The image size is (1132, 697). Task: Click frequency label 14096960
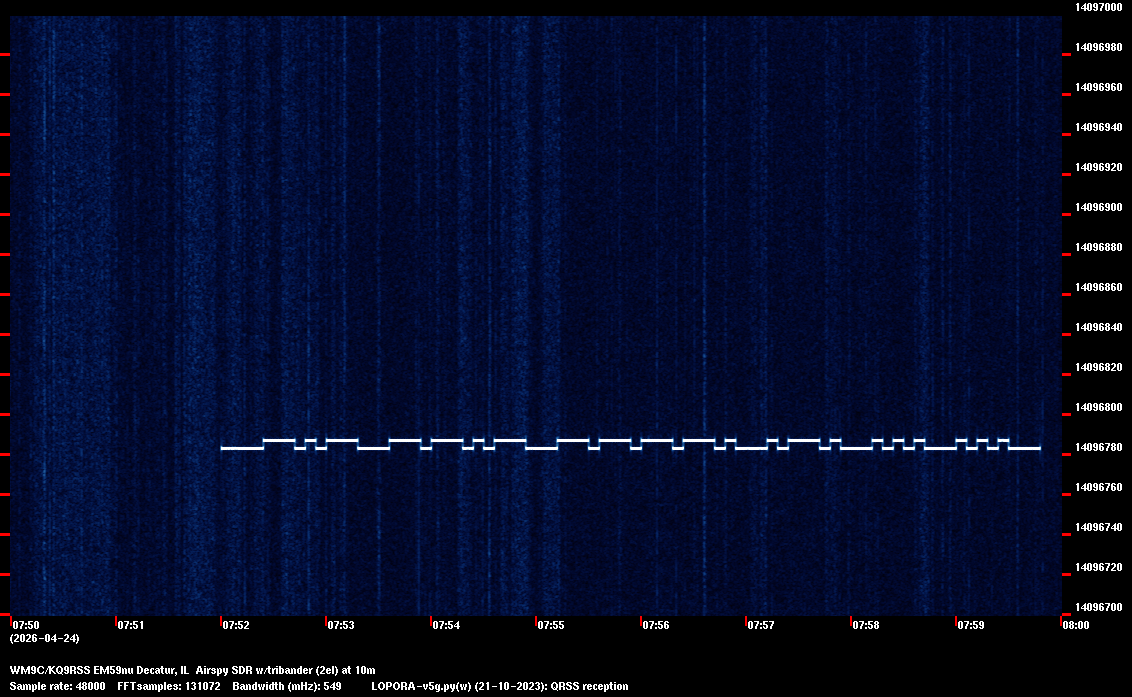(x=1099, y=87)
